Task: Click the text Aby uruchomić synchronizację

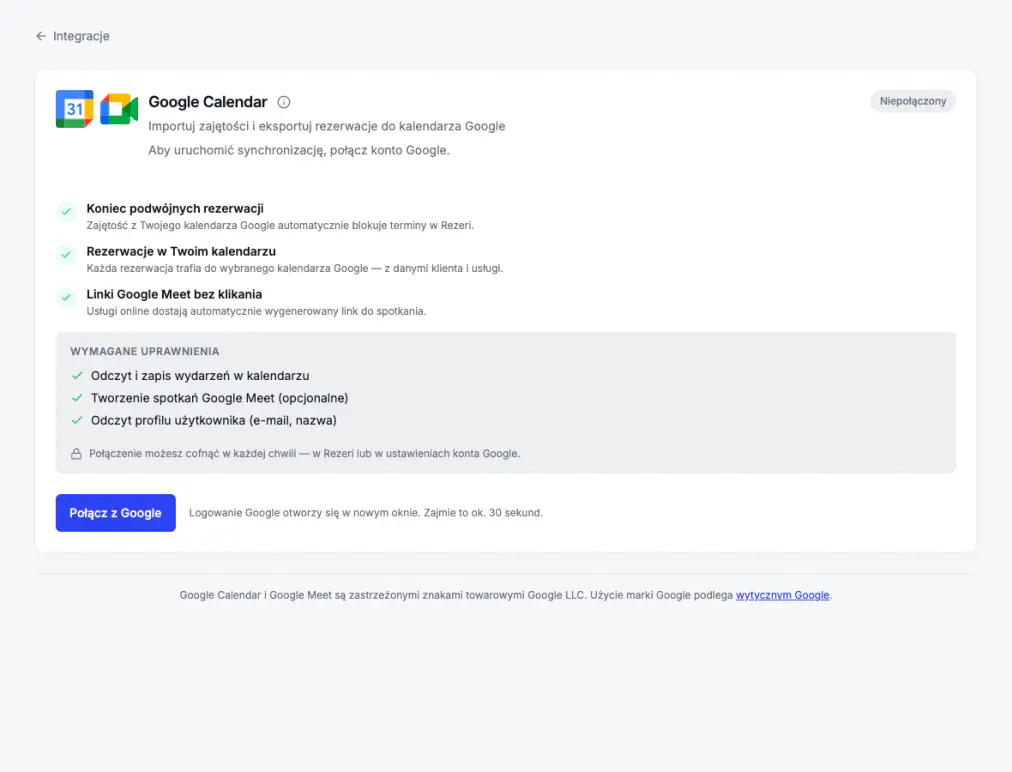Action: [x=299, y=150]
